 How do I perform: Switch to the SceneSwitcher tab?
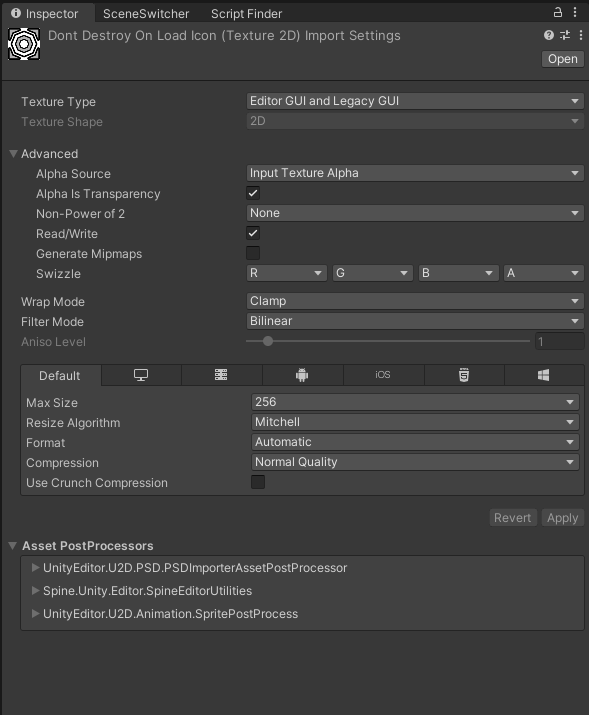tap(146, 14)
